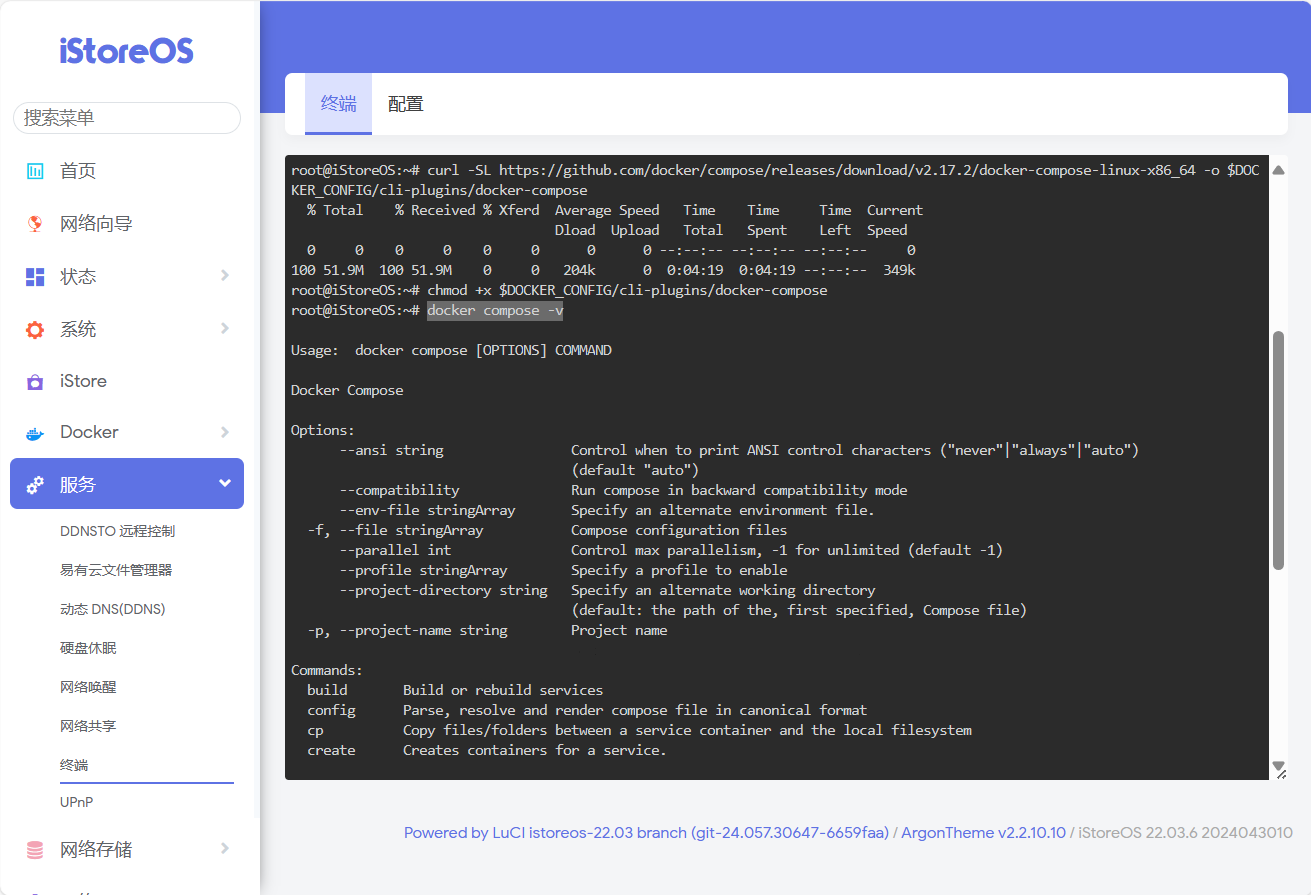Click the System (系统) gear icon
1311x895 pixels.
[35, 330]
